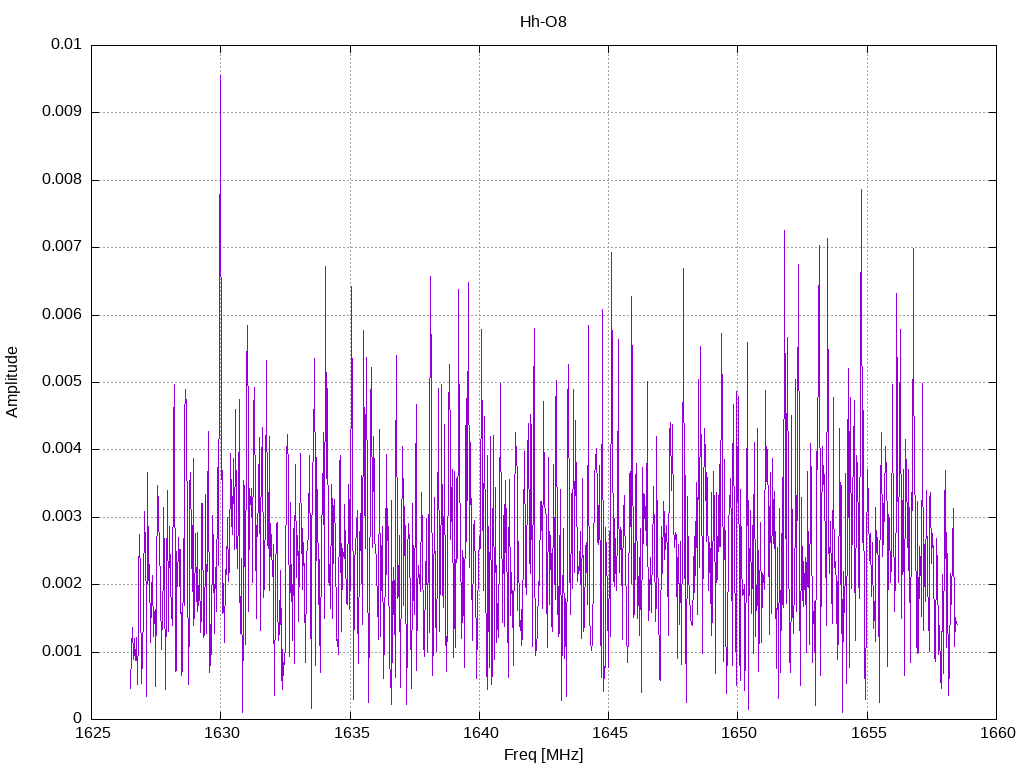Click the 1655 x-axis tick label
This screenshot has height=768, width=1024.
868,733
